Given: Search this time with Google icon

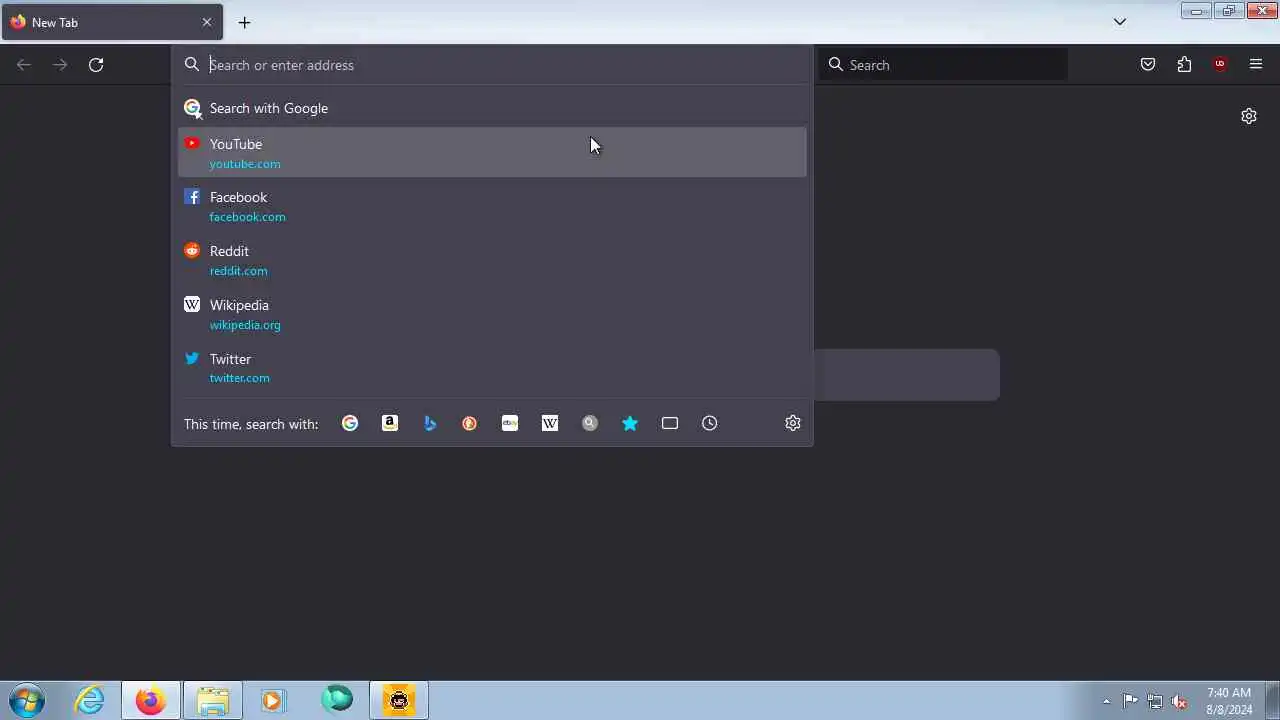Looking at the screenshot, I should (350, 423).
